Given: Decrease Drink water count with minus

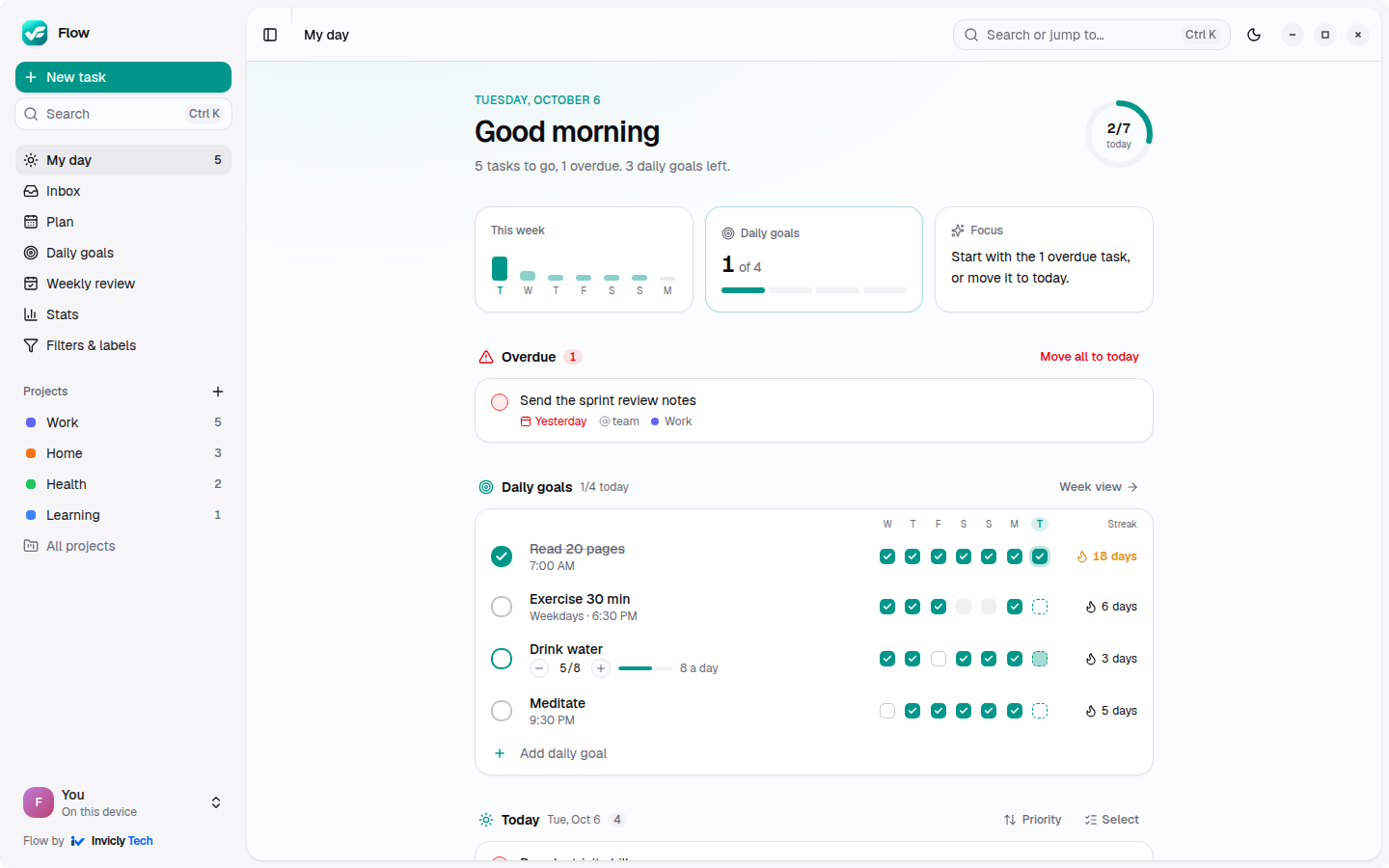Looking at the screenshot, I should [539, 668].
